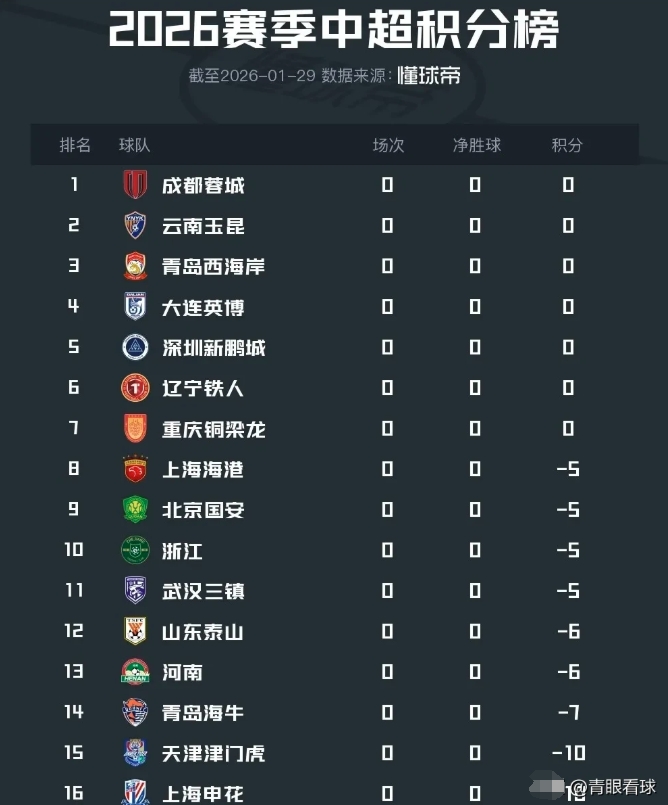Screen dimensions: 668x805
Task: Click the 场次 column header
Action: tap(388, 145)
